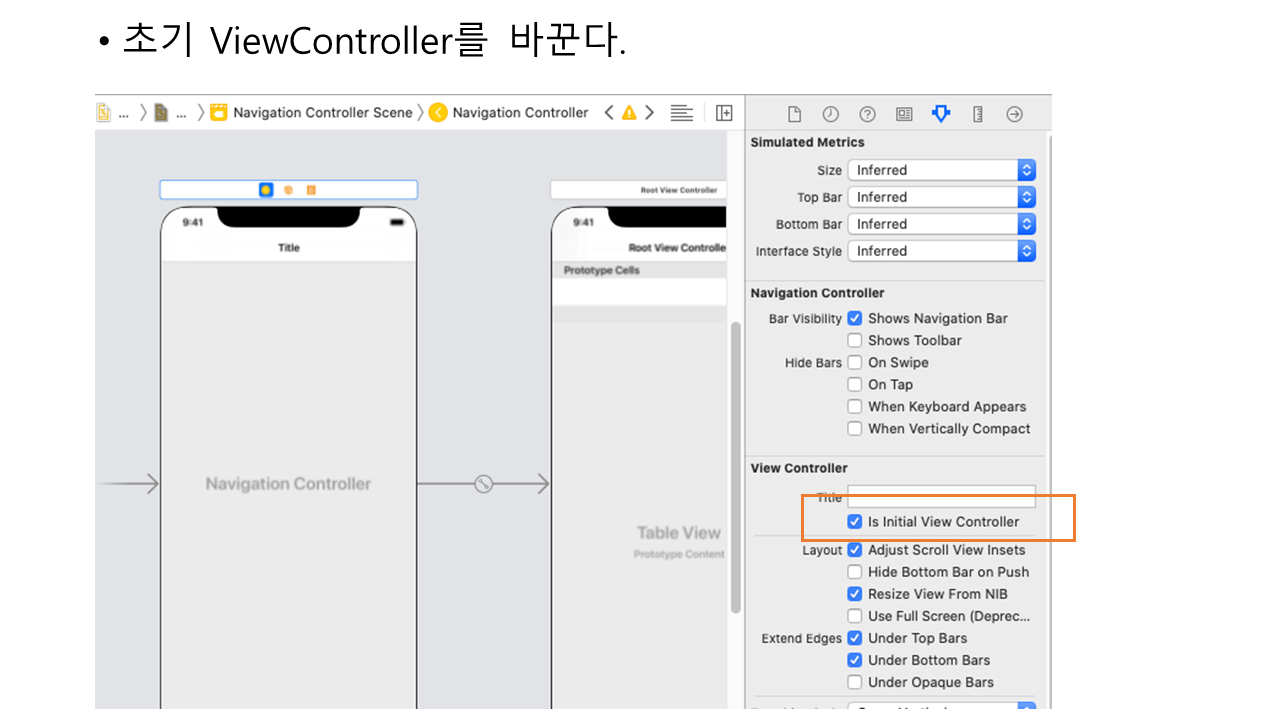Click Navigation Controller breadcrumb item
This screenshot has height=720, width=1280.
[x=519, y=113]
